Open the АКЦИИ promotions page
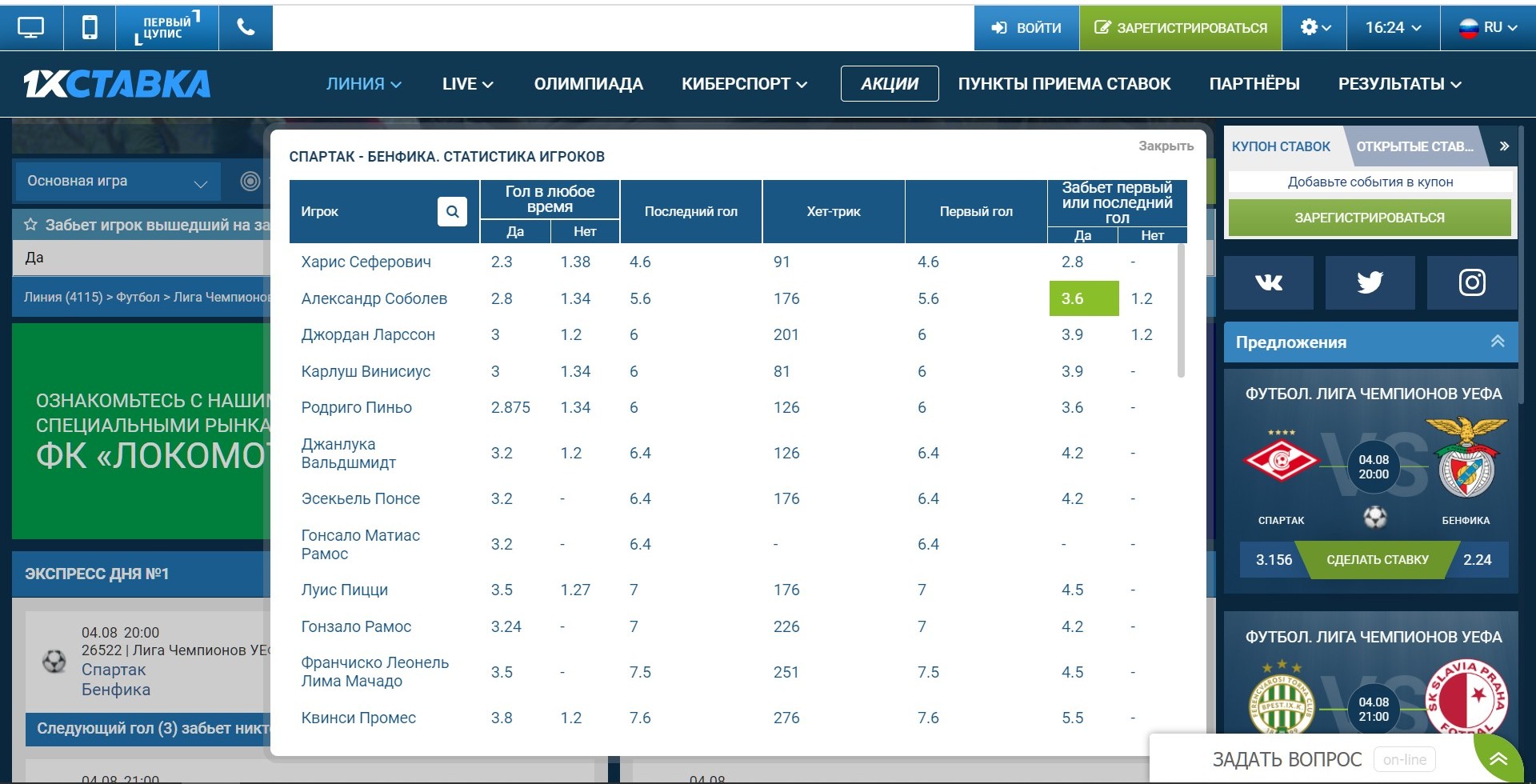Image resolution: width=1536 pixels, height=784 pixels. tap(890, 84)
